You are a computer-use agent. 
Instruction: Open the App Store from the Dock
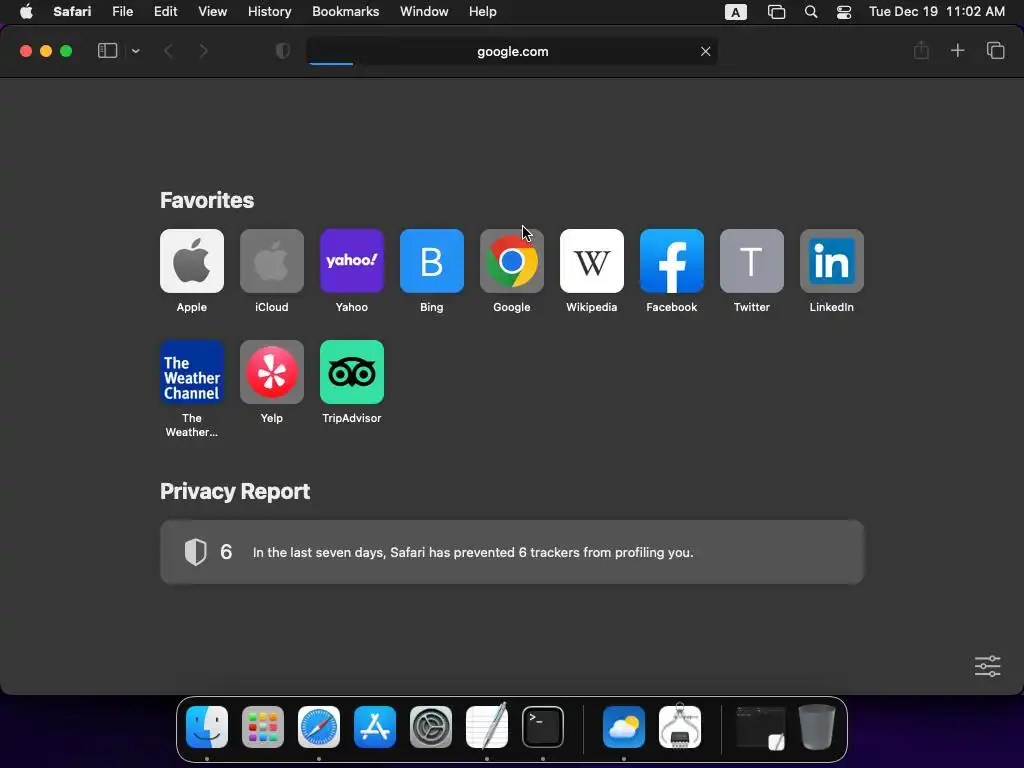375,727
